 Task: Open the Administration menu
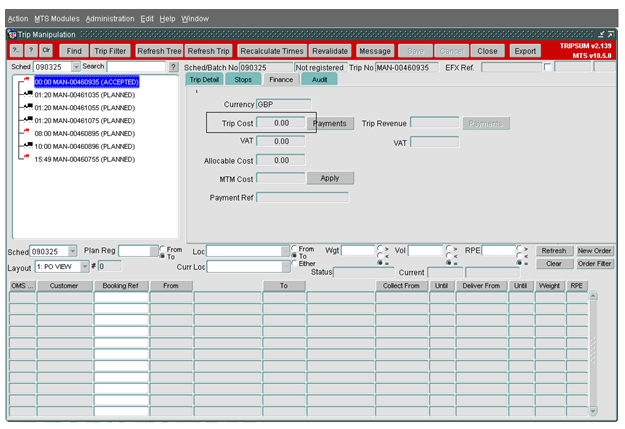tap(110, 19)
